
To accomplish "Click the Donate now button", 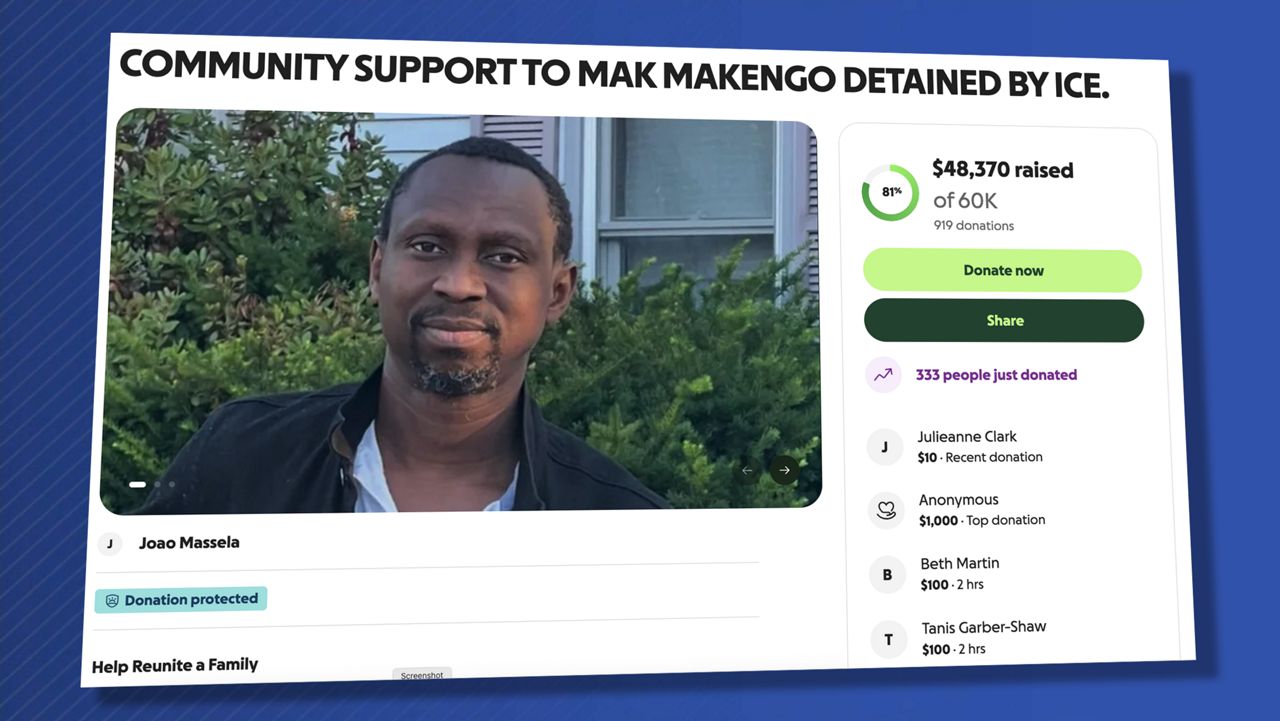I will point(1003,271).
